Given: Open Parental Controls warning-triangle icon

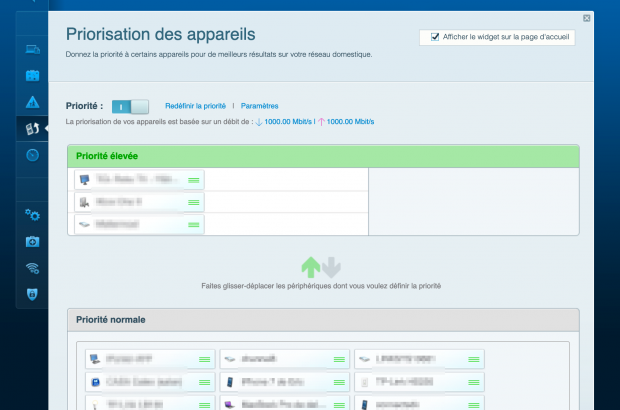Looking at the screenshot, I should tap(32, 101).
